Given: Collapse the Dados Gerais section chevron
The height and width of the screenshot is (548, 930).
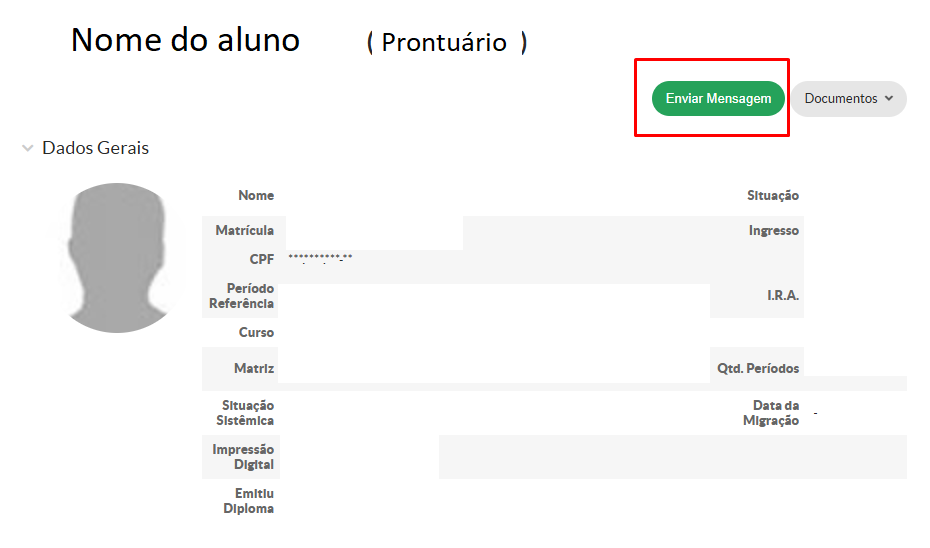Looking at the screenshot, I should click(27, 148).
